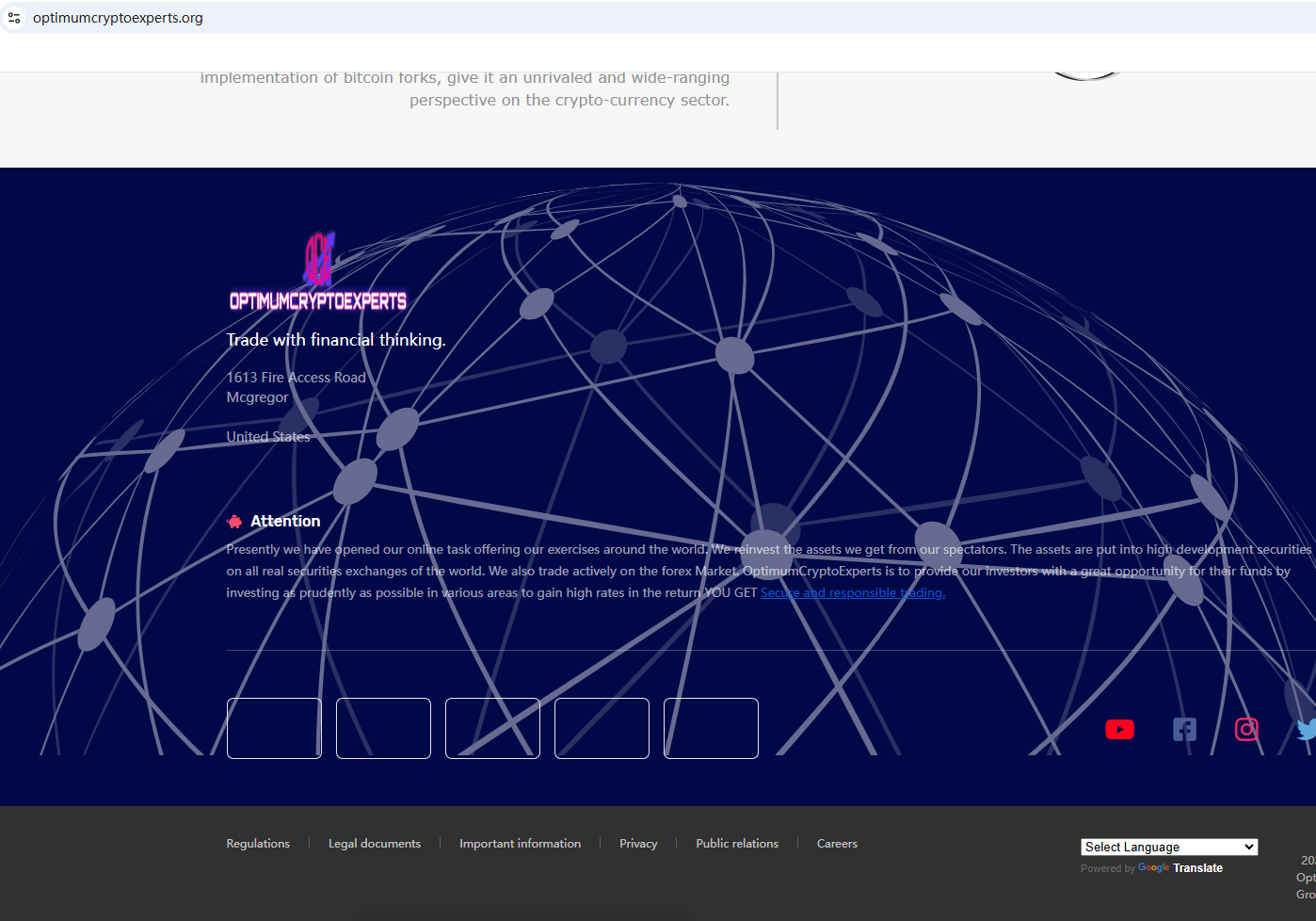Open the Legal documents footer link
This screenshot has height=921, width=1316.
click(x=375, y=844)
